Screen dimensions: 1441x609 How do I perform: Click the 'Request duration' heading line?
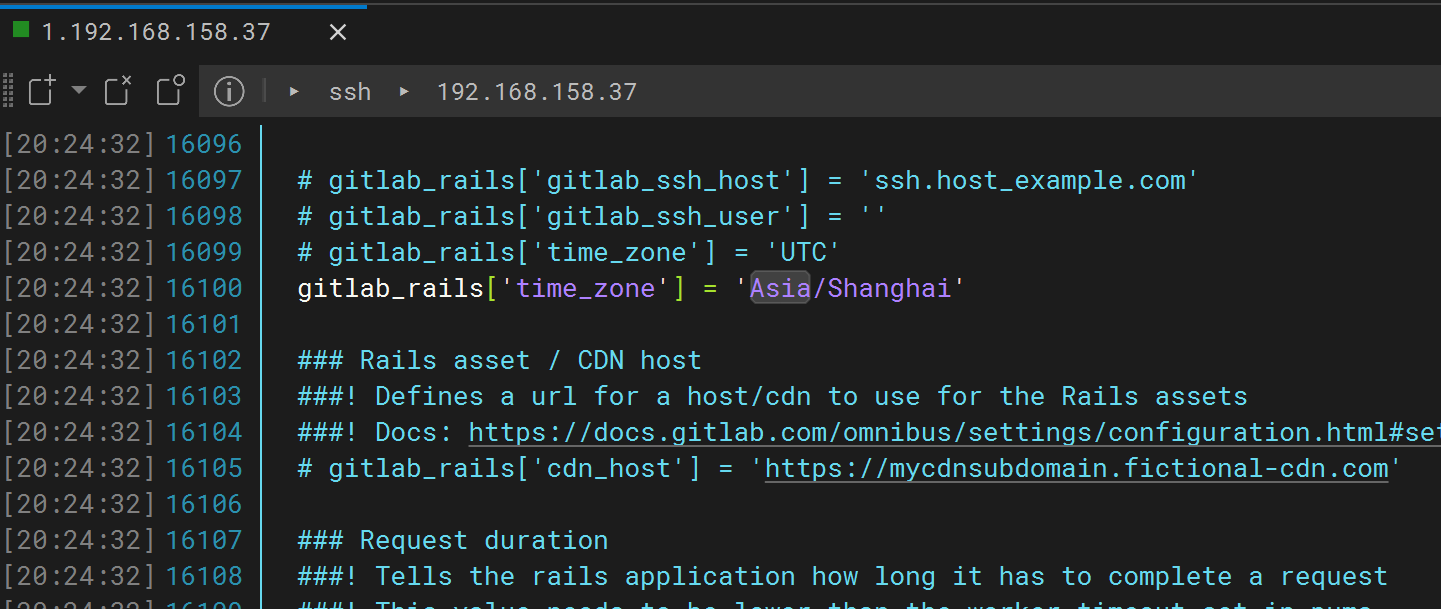tap(453, 540)
